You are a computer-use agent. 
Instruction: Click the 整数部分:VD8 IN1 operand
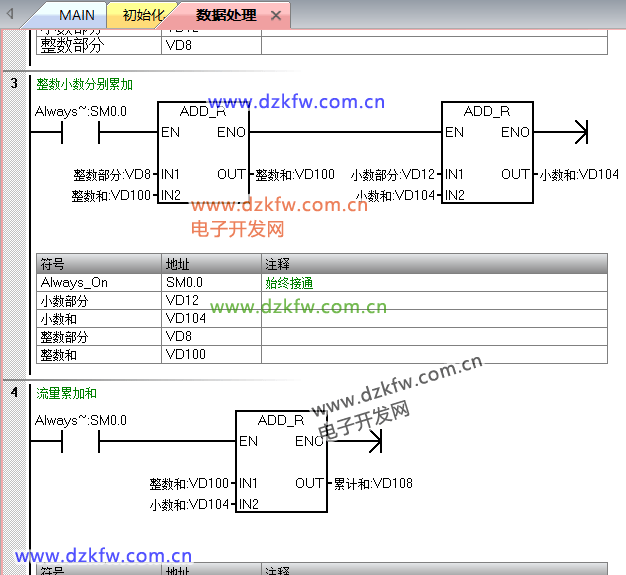coord(112,174)
